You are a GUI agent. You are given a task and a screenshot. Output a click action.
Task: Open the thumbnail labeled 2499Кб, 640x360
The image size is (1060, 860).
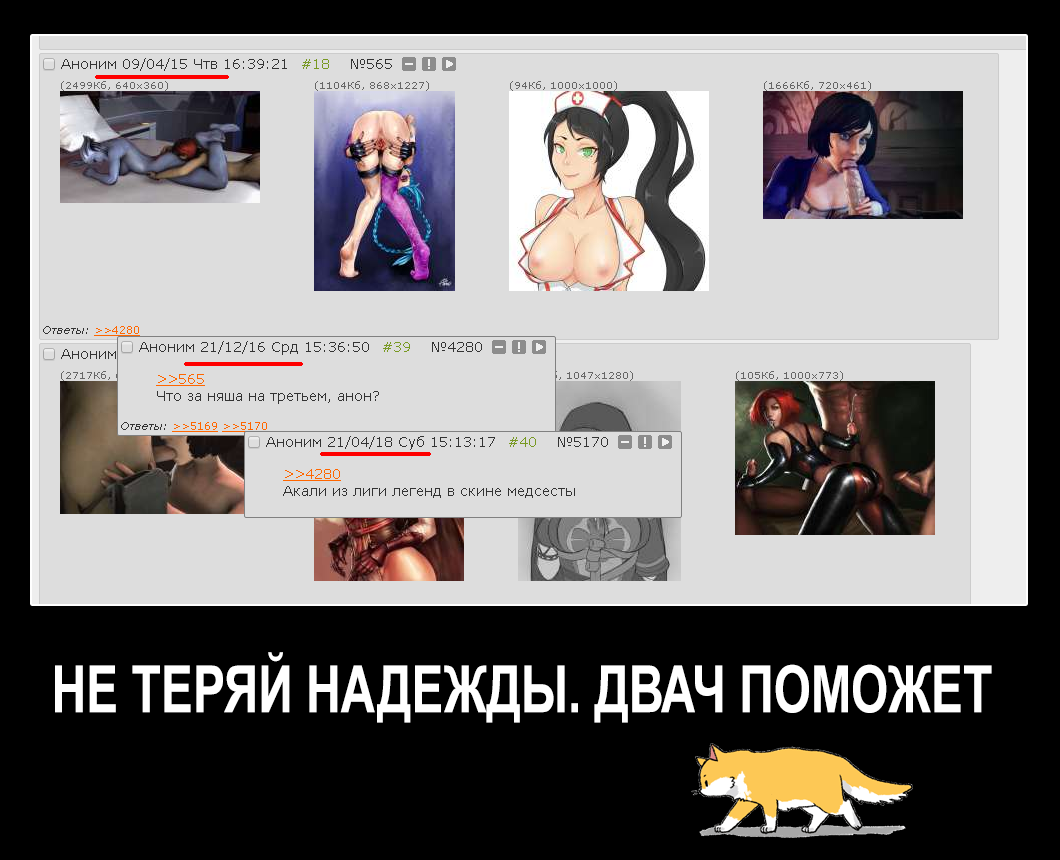coord(160,147)
